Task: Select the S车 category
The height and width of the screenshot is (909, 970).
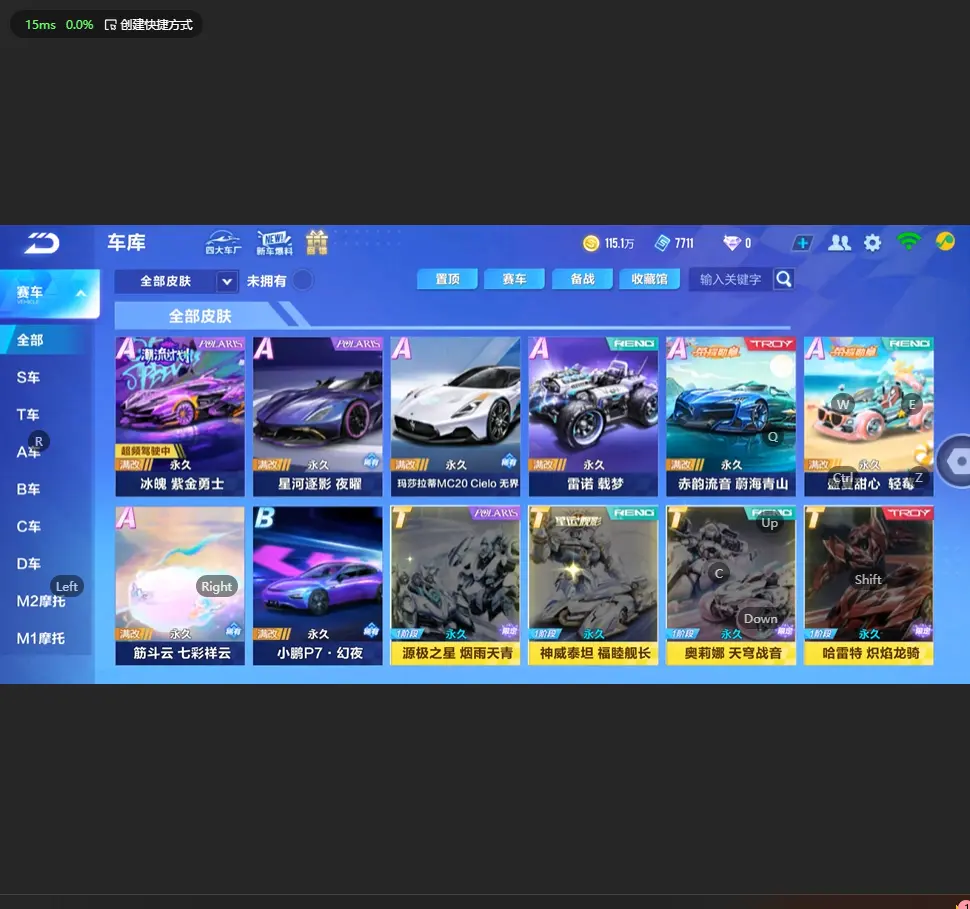Action: (28, 377)
